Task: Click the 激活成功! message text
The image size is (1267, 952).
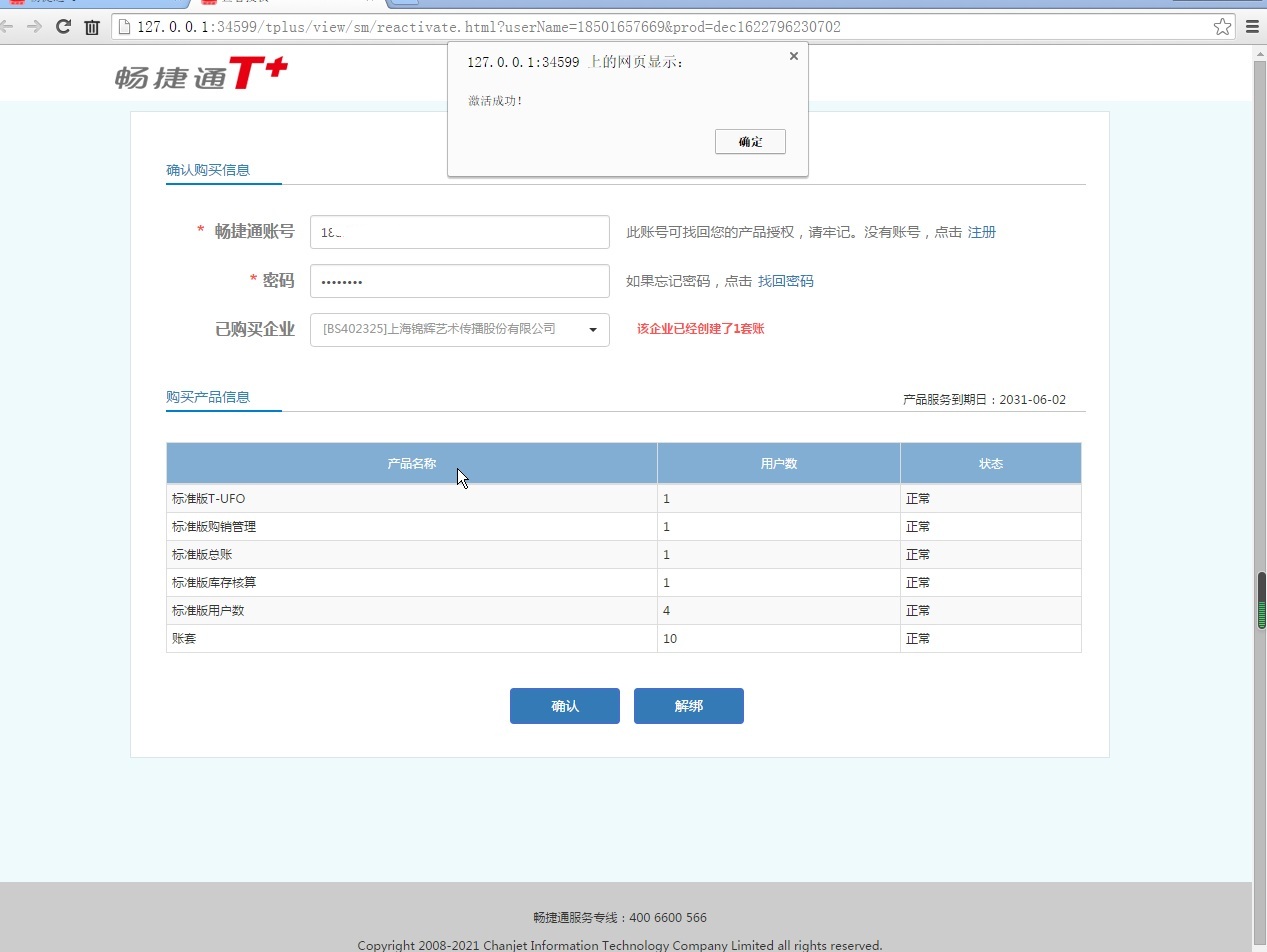Action: pos(495,101)
